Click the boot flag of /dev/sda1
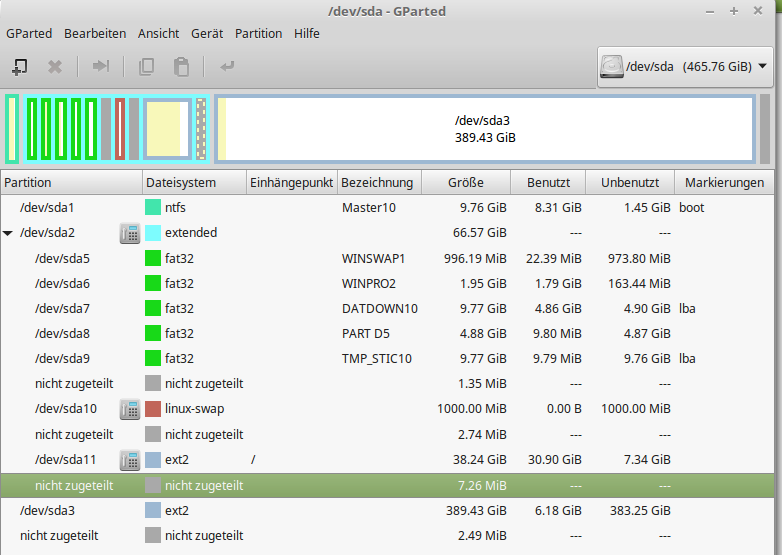 pos(691,207)
